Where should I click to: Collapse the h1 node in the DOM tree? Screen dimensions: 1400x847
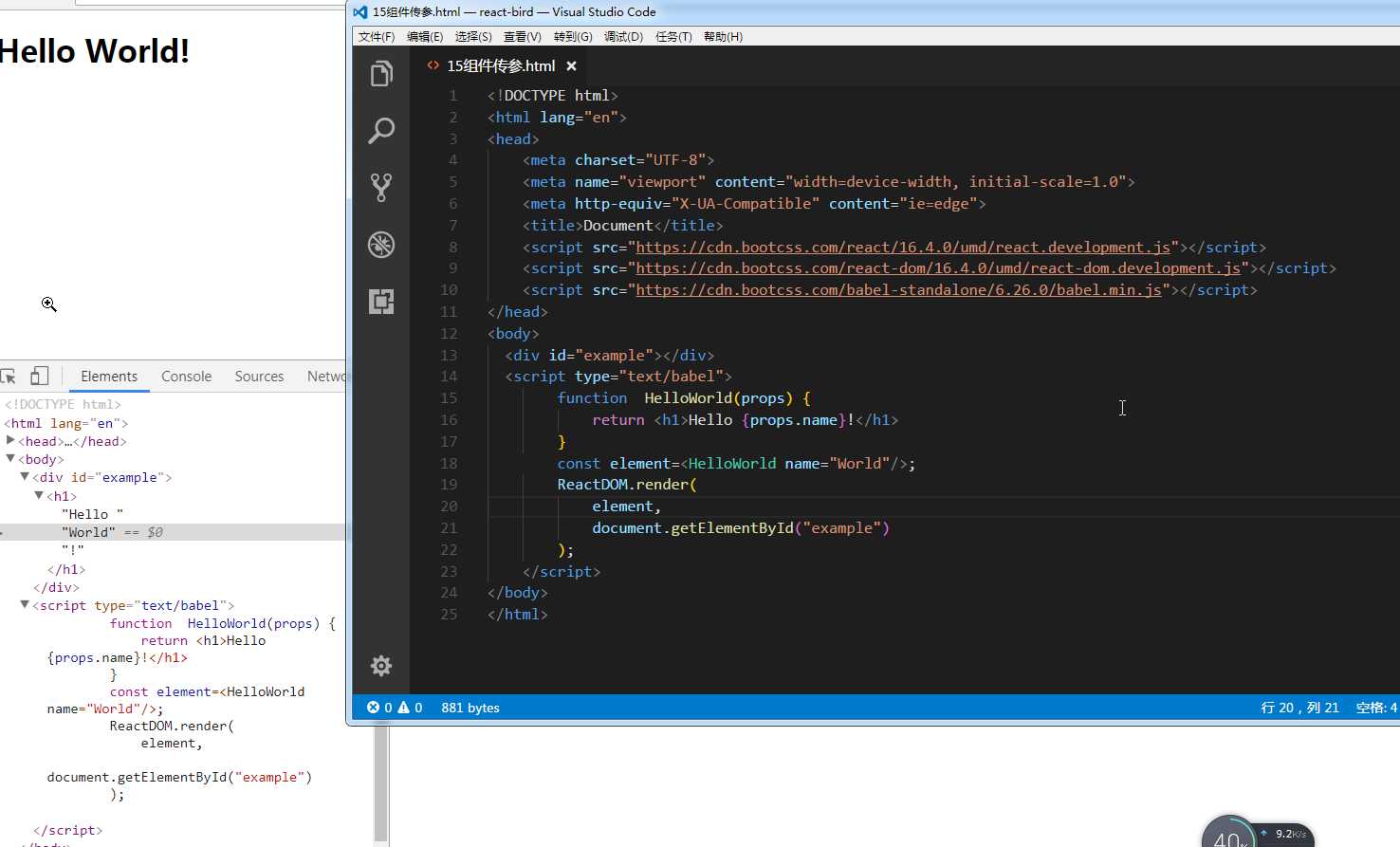39,495
